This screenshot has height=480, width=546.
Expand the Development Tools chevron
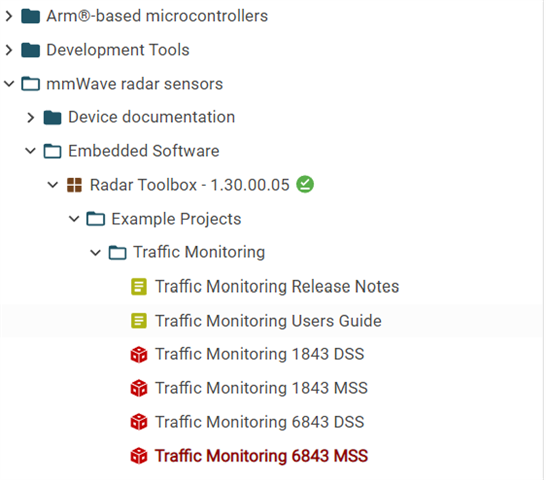click(9, 50)
